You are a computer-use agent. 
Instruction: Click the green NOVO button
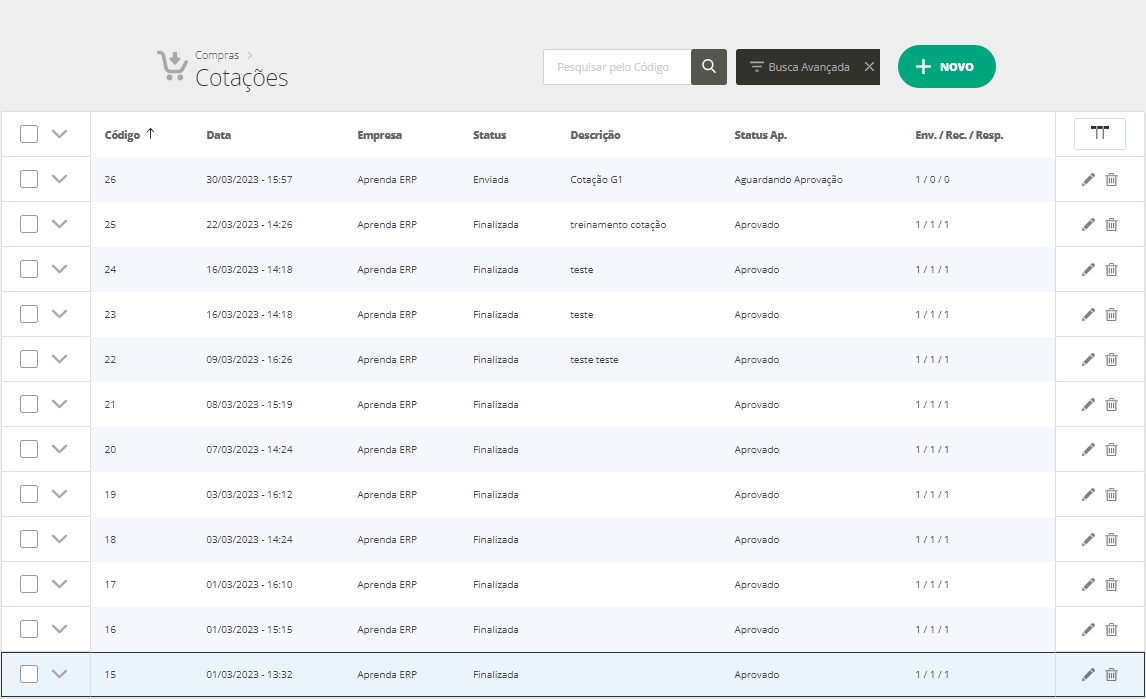pyautogui.click(x=946, y=67)
